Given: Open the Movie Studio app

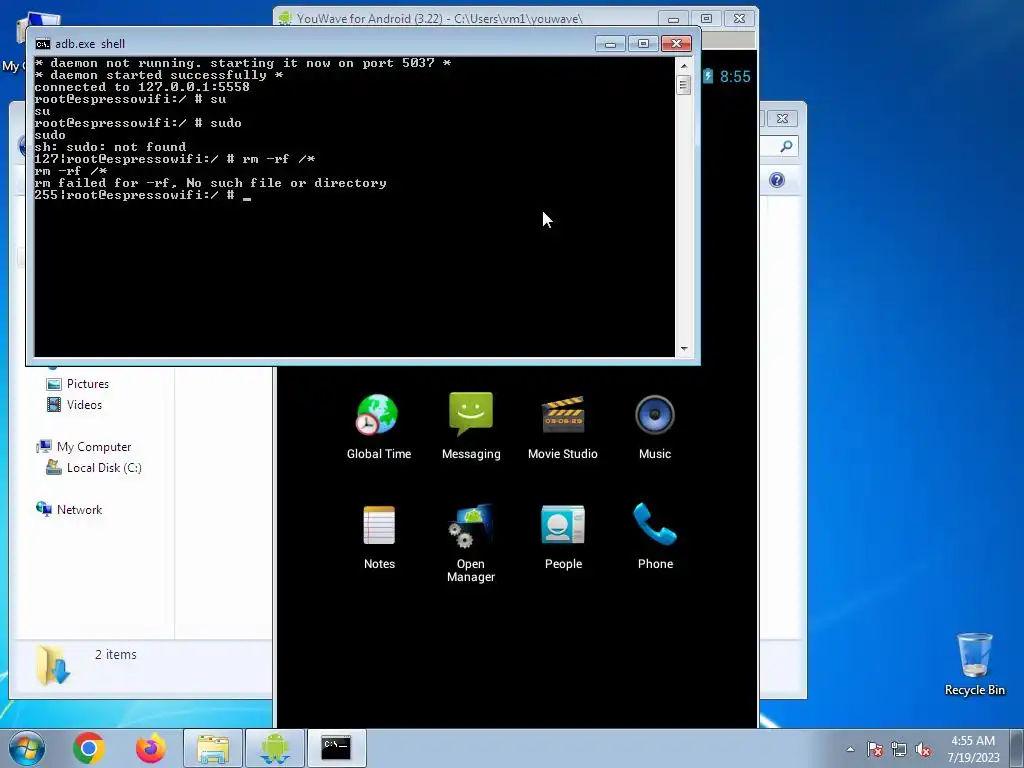Looking at the screenshot, I should tap(562, 426).
